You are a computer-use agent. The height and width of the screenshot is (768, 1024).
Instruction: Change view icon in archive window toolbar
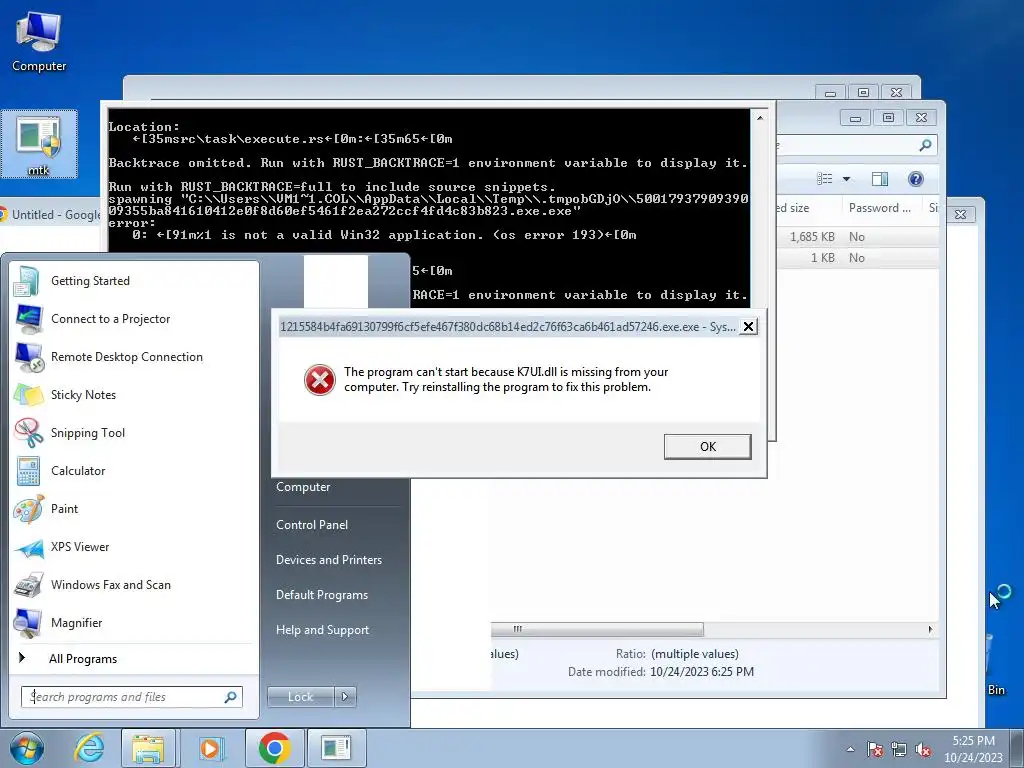(x=825, y=179)
